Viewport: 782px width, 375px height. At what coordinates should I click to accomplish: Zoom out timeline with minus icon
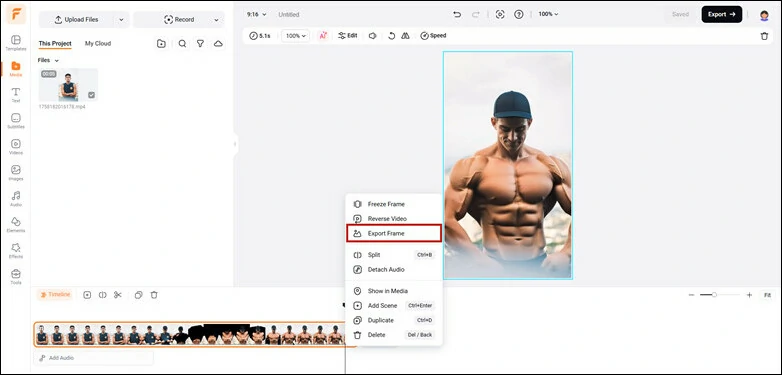(x=691, y=295)
